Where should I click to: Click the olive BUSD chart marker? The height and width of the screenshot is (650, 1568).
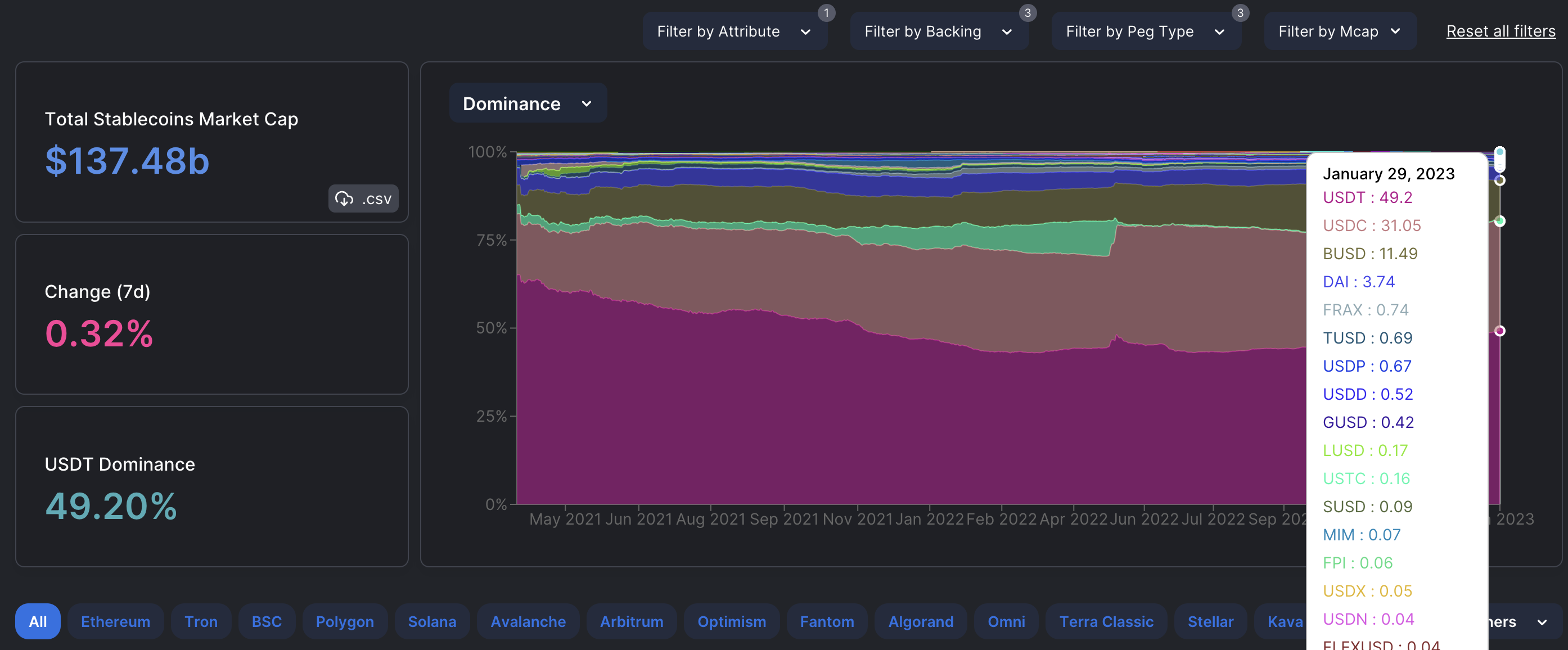(1500, 180)
